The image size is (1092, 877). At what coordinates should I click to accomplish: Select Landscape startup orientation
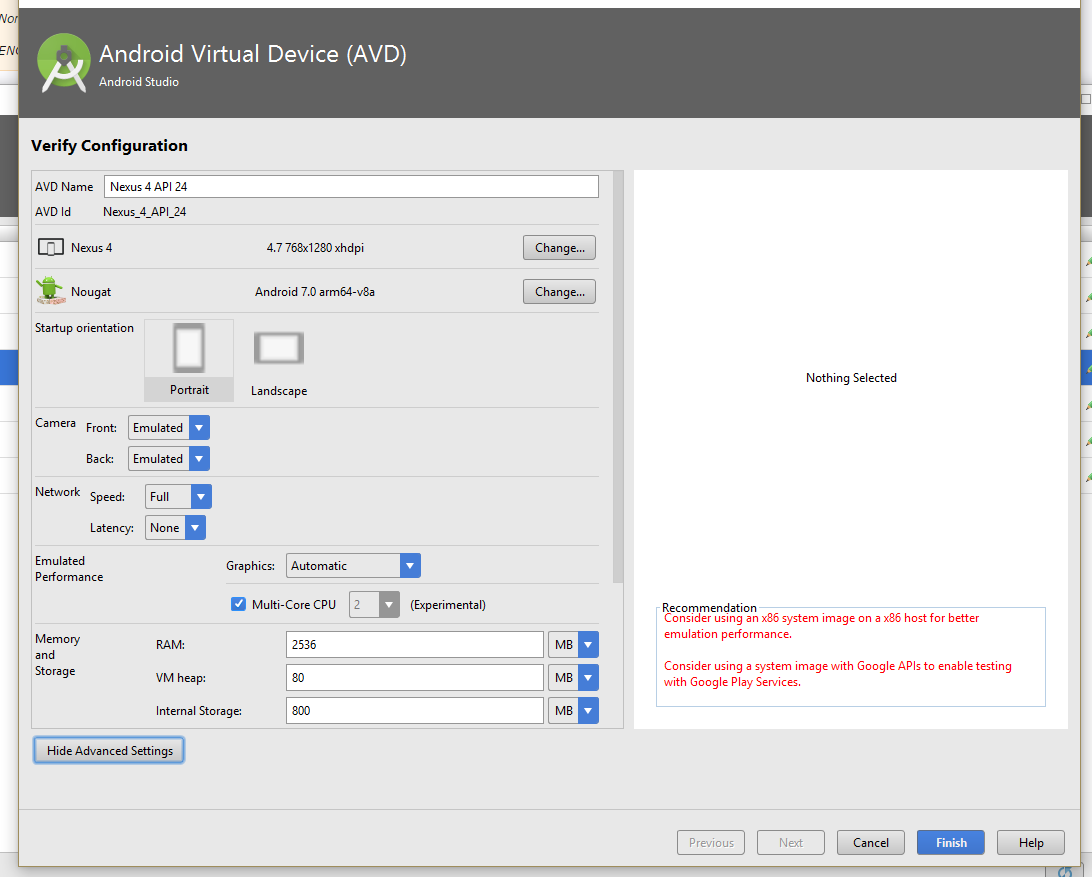(x=279, y=362)
